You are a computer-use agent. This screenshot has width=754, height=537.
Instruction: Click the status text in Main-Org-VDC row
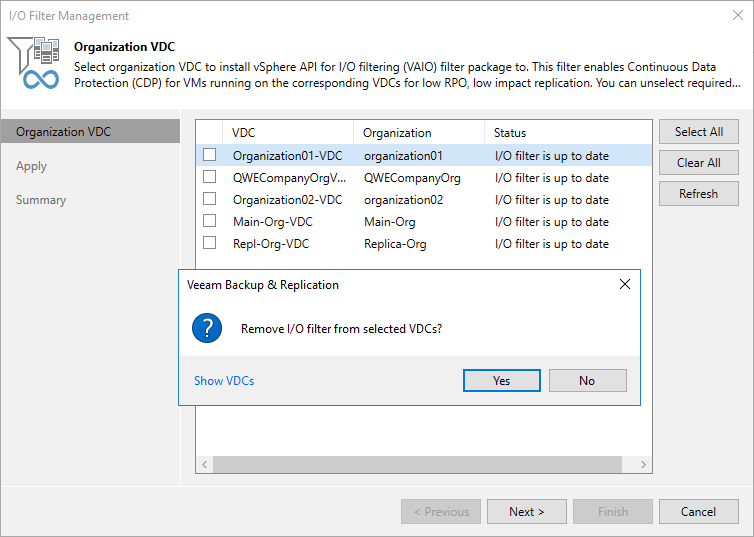[x=552, y=222]
